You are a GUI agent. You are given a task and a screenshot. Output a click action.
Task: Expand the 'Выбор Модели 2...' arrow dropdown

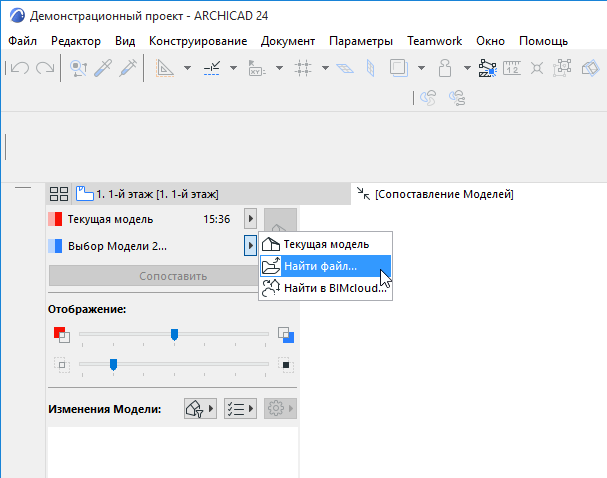[250, 246]
